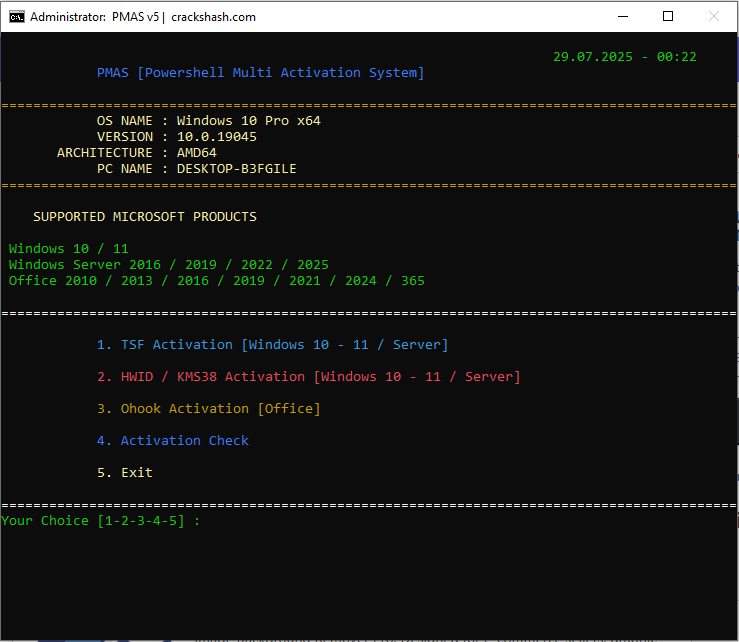The image size is (739, 642).
Task: Click the 'PC NAME : DESKTOP-B3FGILE' line
Action: click(197, 169)
